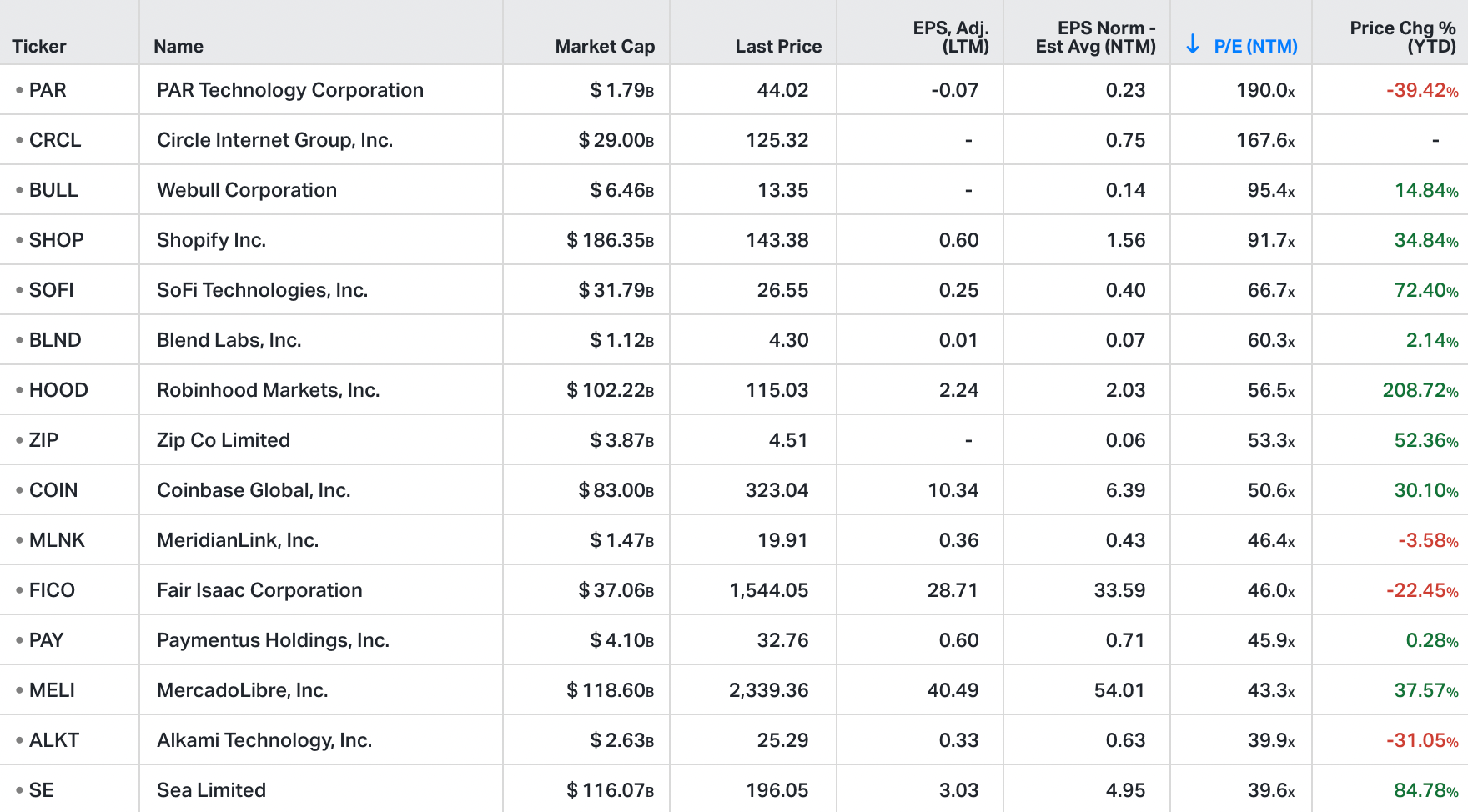
Task: Sort by Price Chg % (YTD) header
Action: [x=1403, y=38]
